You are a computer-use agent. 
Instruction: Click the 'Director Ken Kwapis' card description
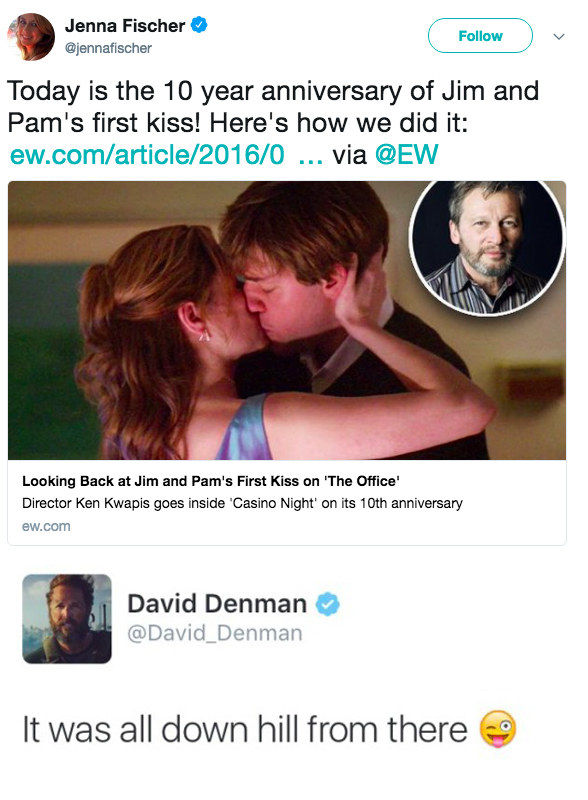point(242,504)
